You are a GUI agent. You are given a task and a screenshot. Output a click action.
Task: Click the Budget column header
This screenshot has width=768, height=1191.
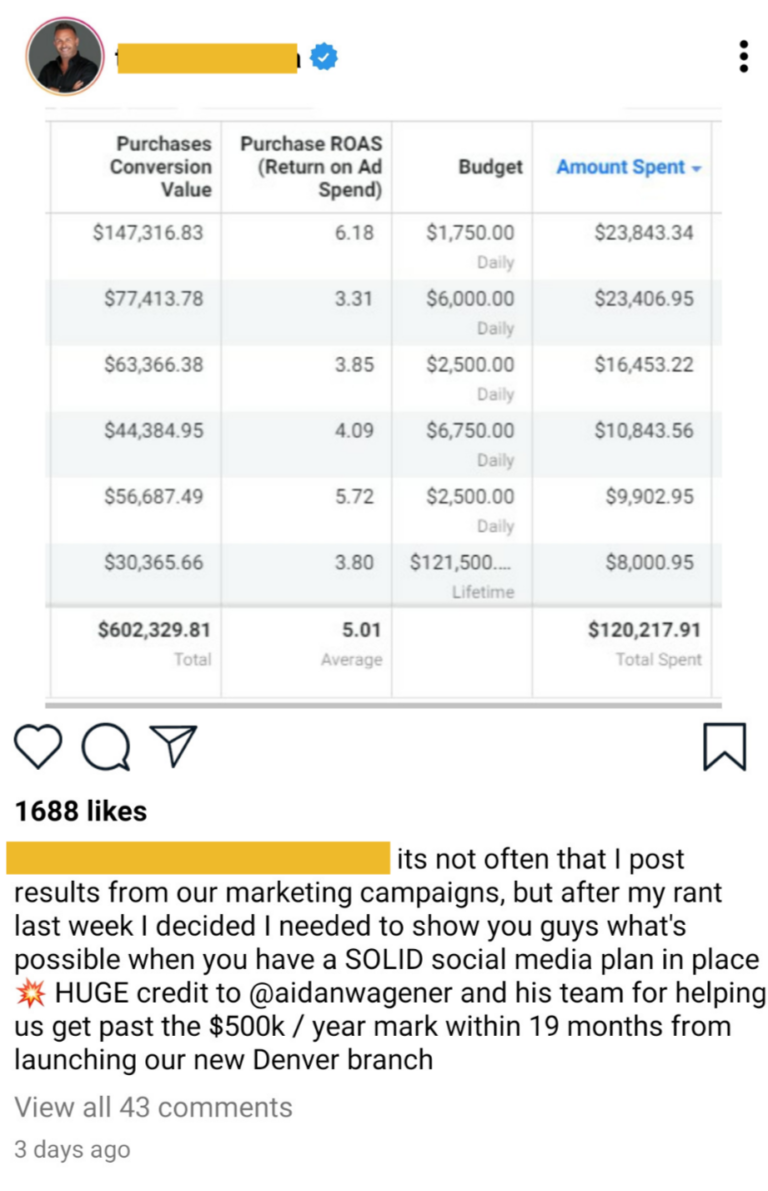pyautogui.click(x=490, y=167)
